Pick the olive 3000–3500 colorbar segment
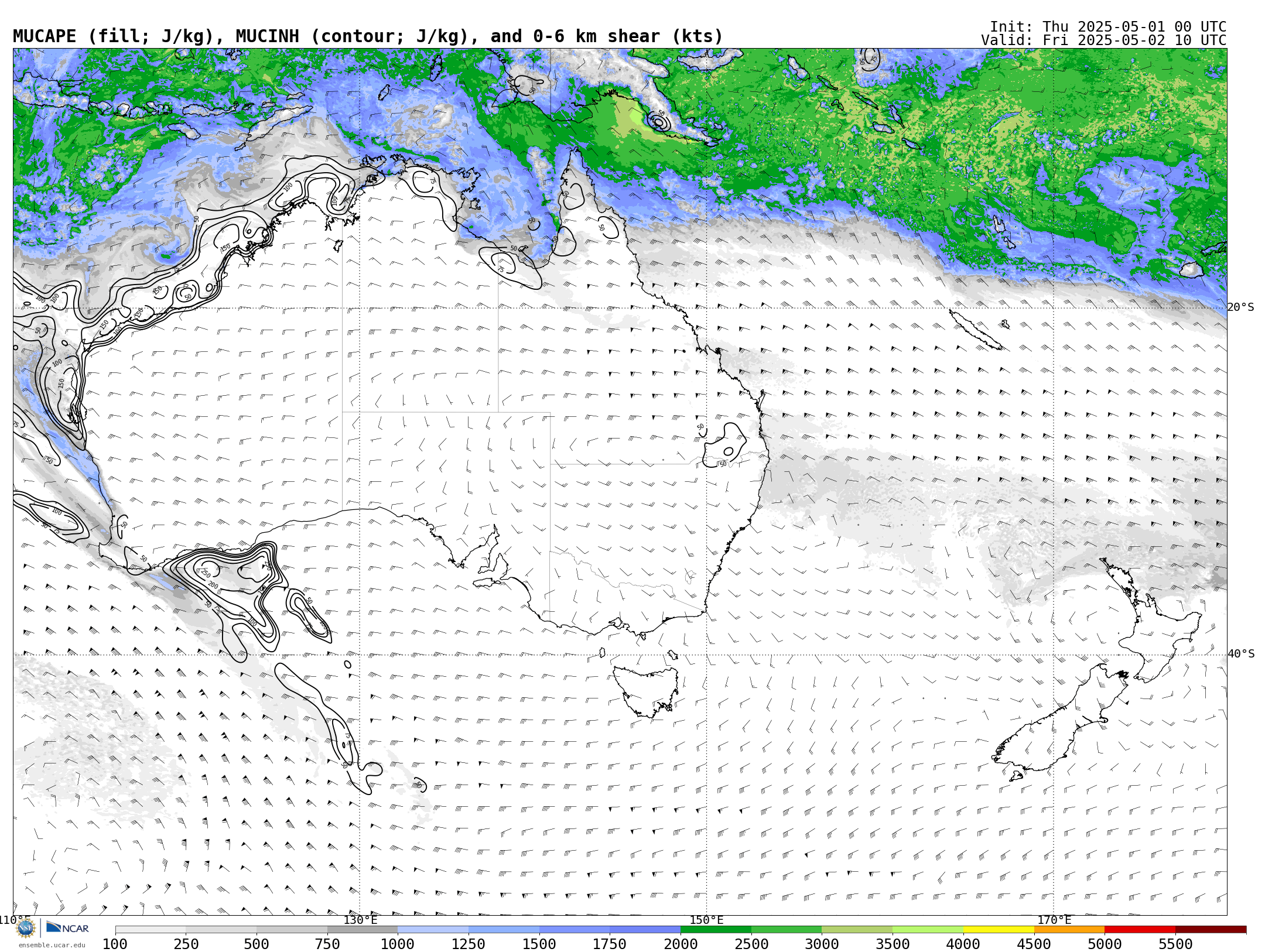 (x=857, y=930)
